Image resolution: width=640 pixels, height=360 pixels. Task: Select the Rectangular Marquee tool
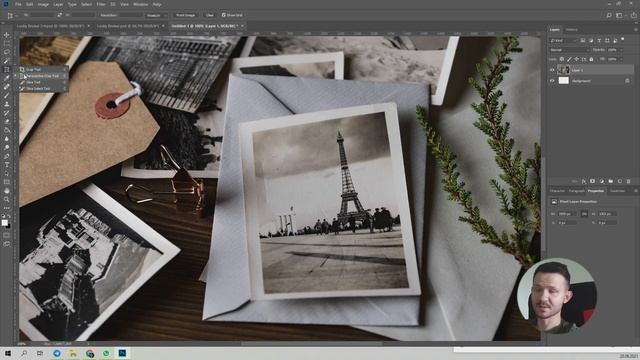(7, 44)
